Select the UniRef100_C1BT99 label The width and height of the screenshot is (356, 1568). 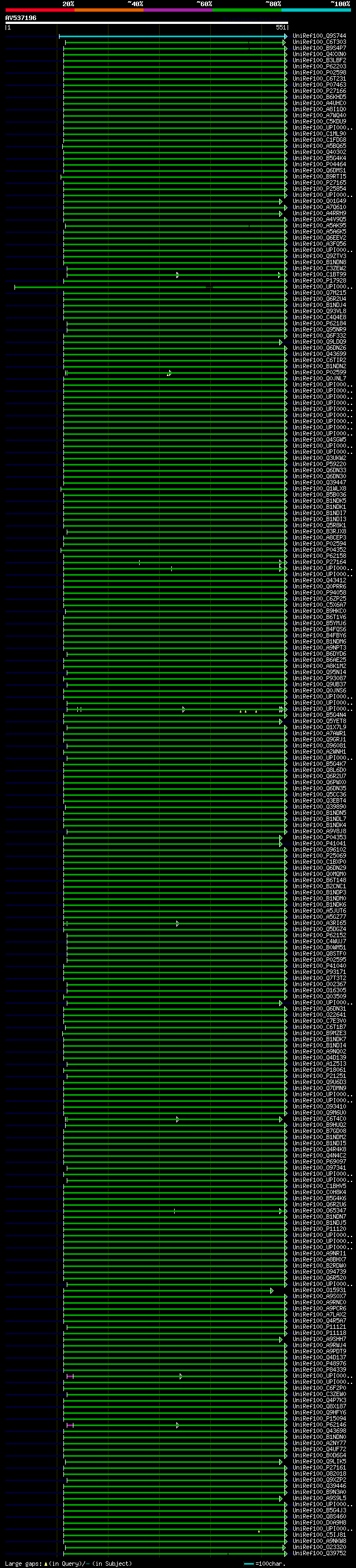point(319,275)
